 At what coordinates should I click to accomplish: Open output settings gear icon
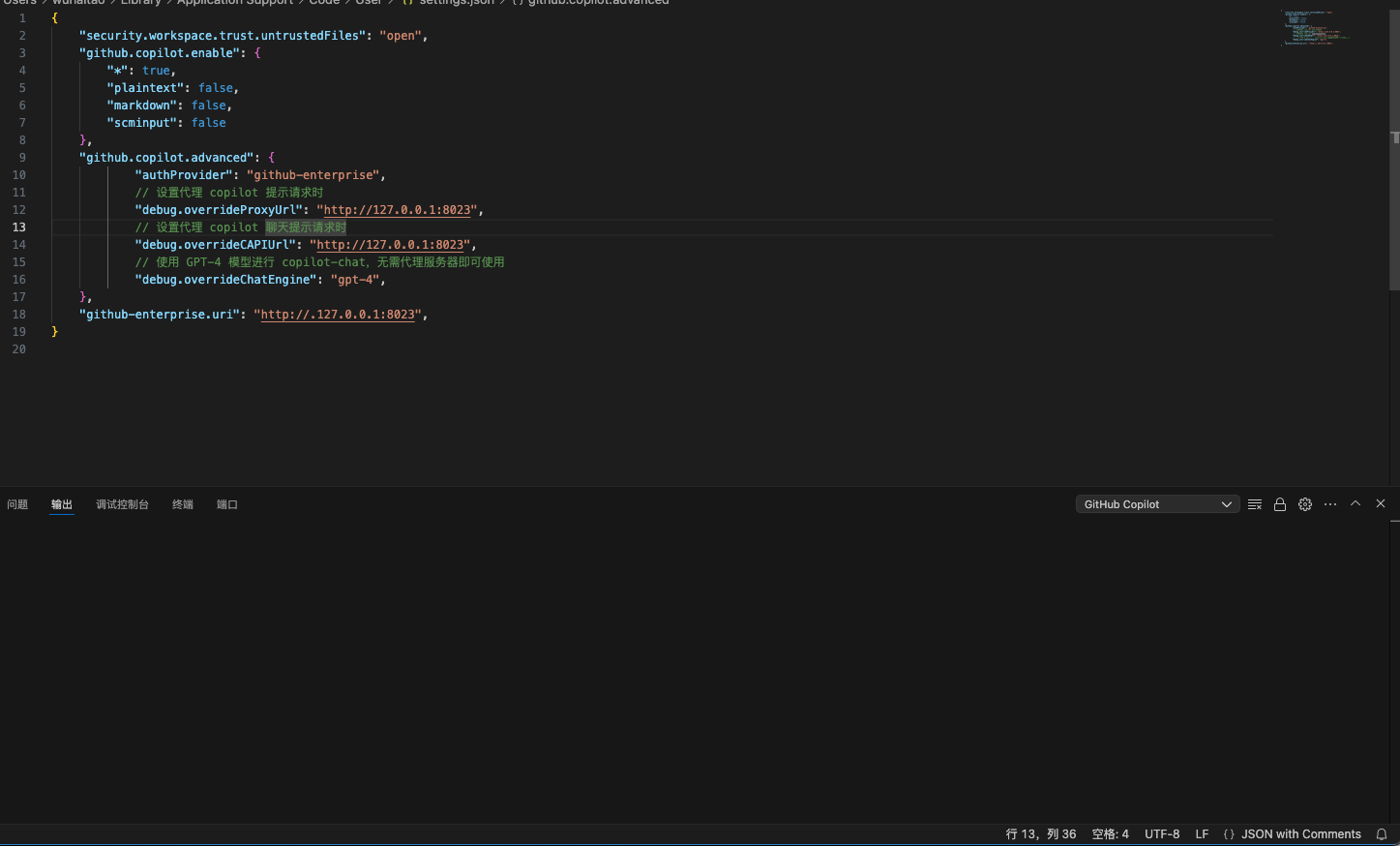point(1305,504)
